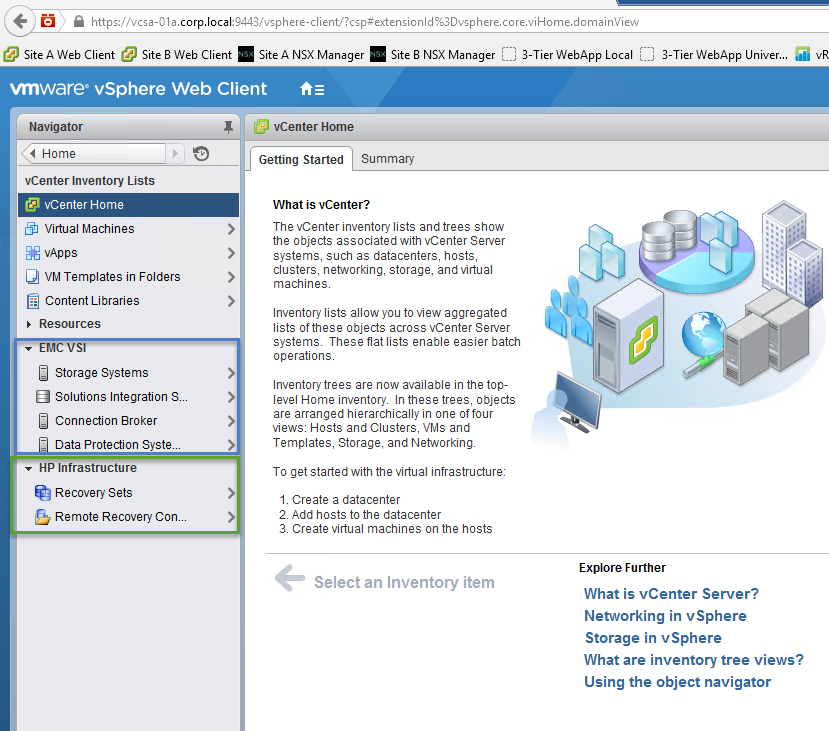Select Solutions Integration S... in the navigator
The width and height of the screenshot is (829, 731).
[127, 396]
